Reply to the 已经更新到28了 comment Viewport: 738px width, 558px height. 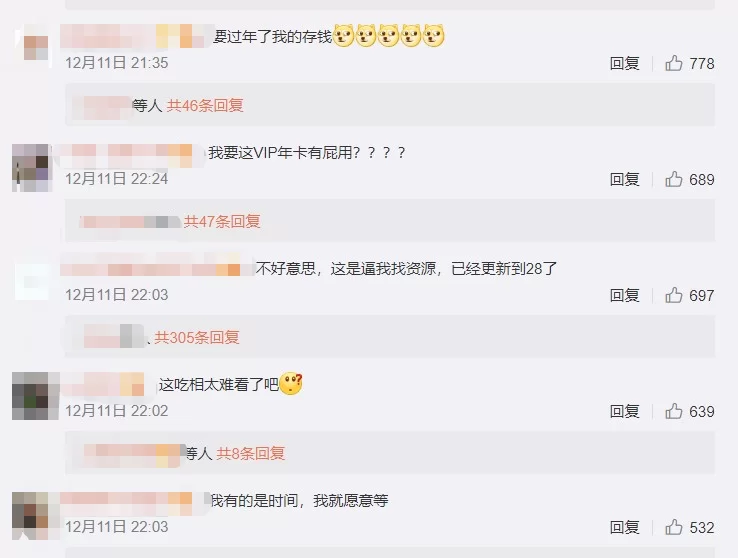point(625,295)
